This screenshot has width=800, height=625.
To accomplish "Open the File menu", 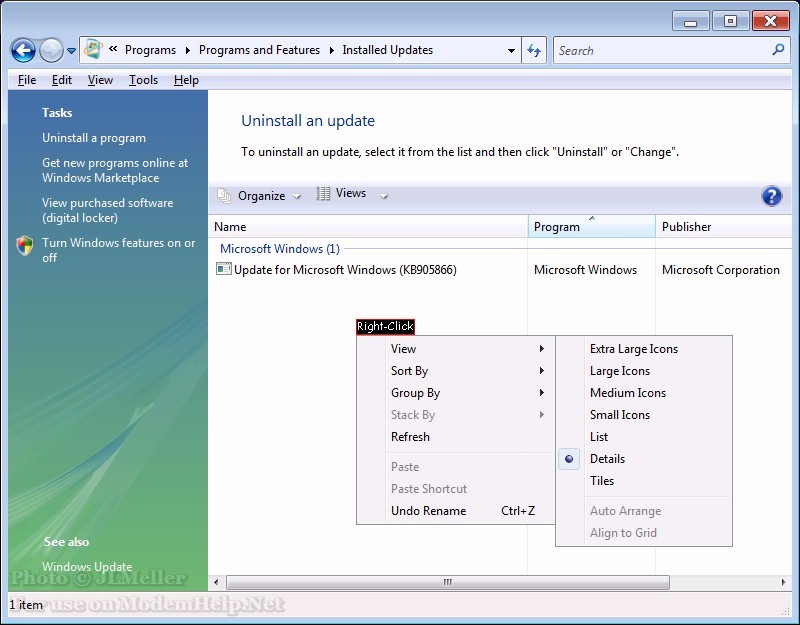I will 27,80.
